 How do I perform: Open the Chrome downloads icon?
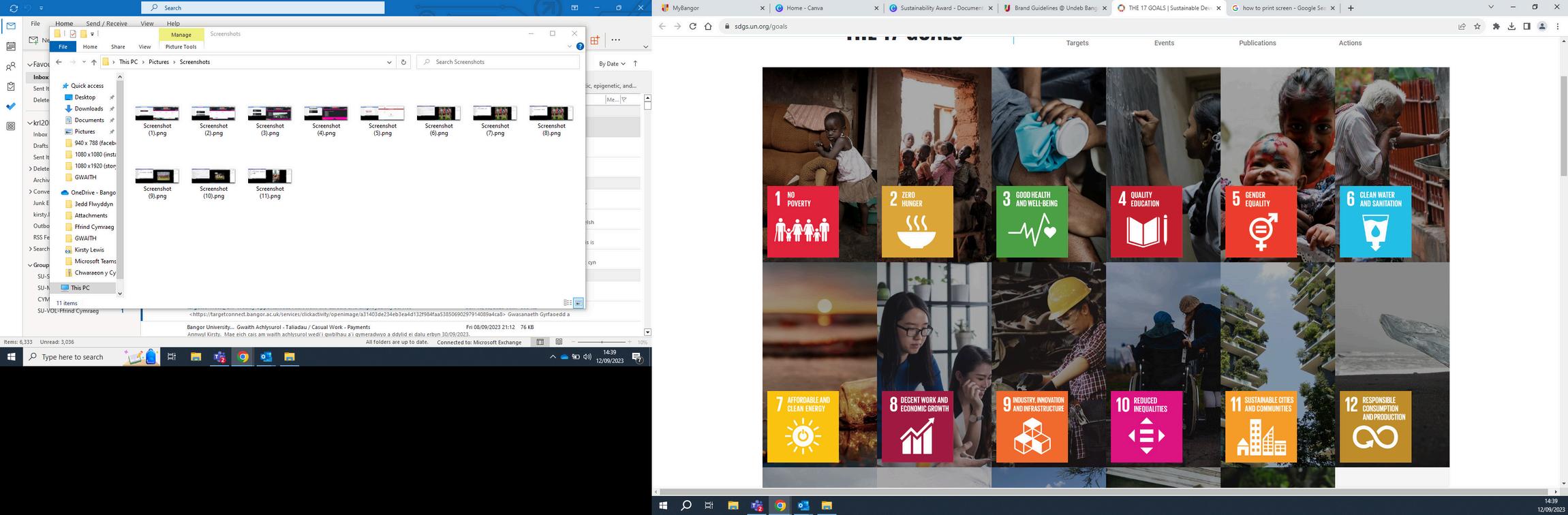click(x=1511, y=27)
